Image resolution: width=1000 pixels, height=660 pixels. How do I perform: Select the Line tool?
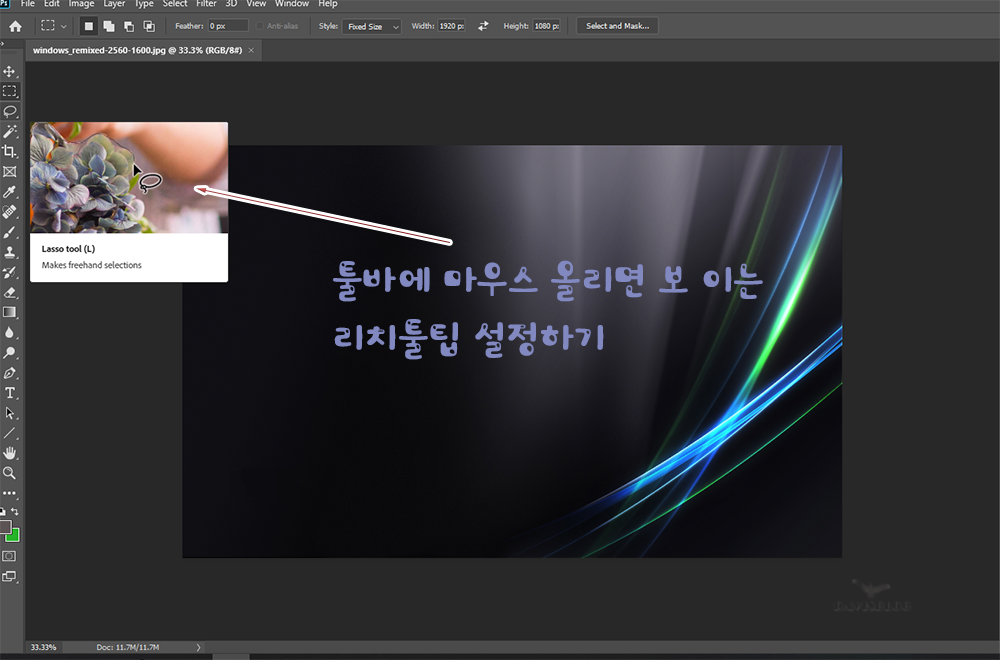coord(10,433)
